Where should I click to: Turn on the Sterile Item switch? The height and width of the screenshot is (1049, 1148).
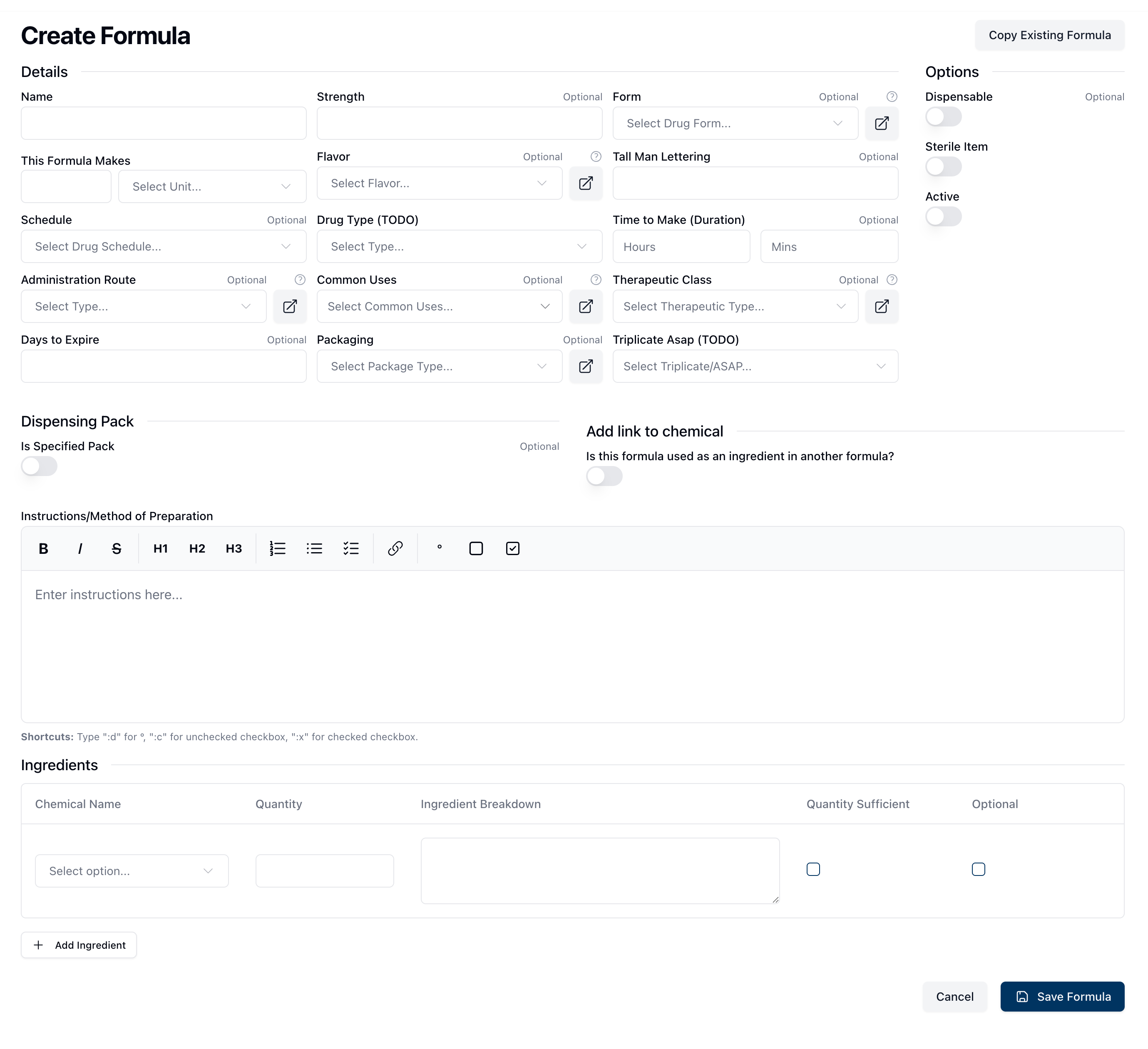click(943, 167)
